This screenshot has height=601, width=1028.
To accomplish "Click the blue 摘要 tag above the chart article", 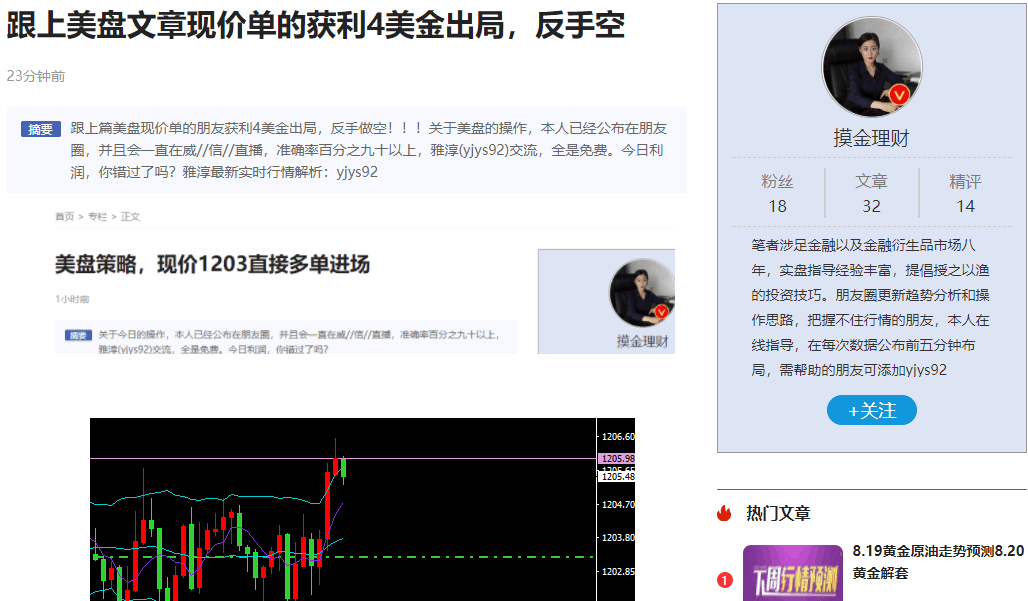I will tap(41, 129).
